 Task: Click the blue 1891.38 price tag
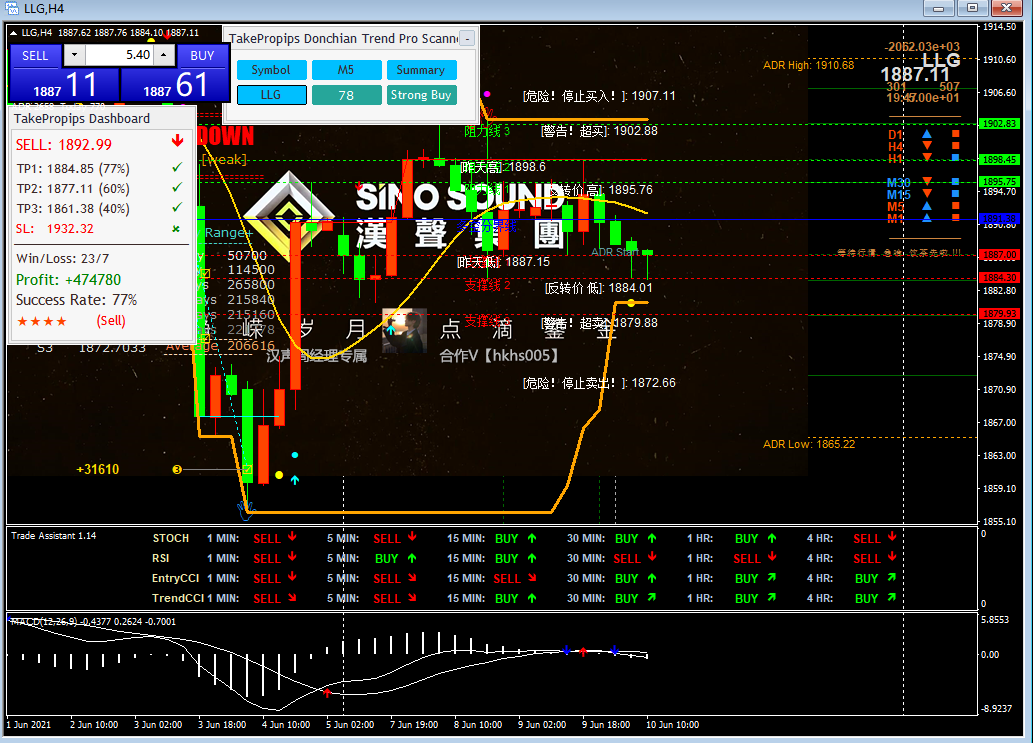tap(999, 219)
